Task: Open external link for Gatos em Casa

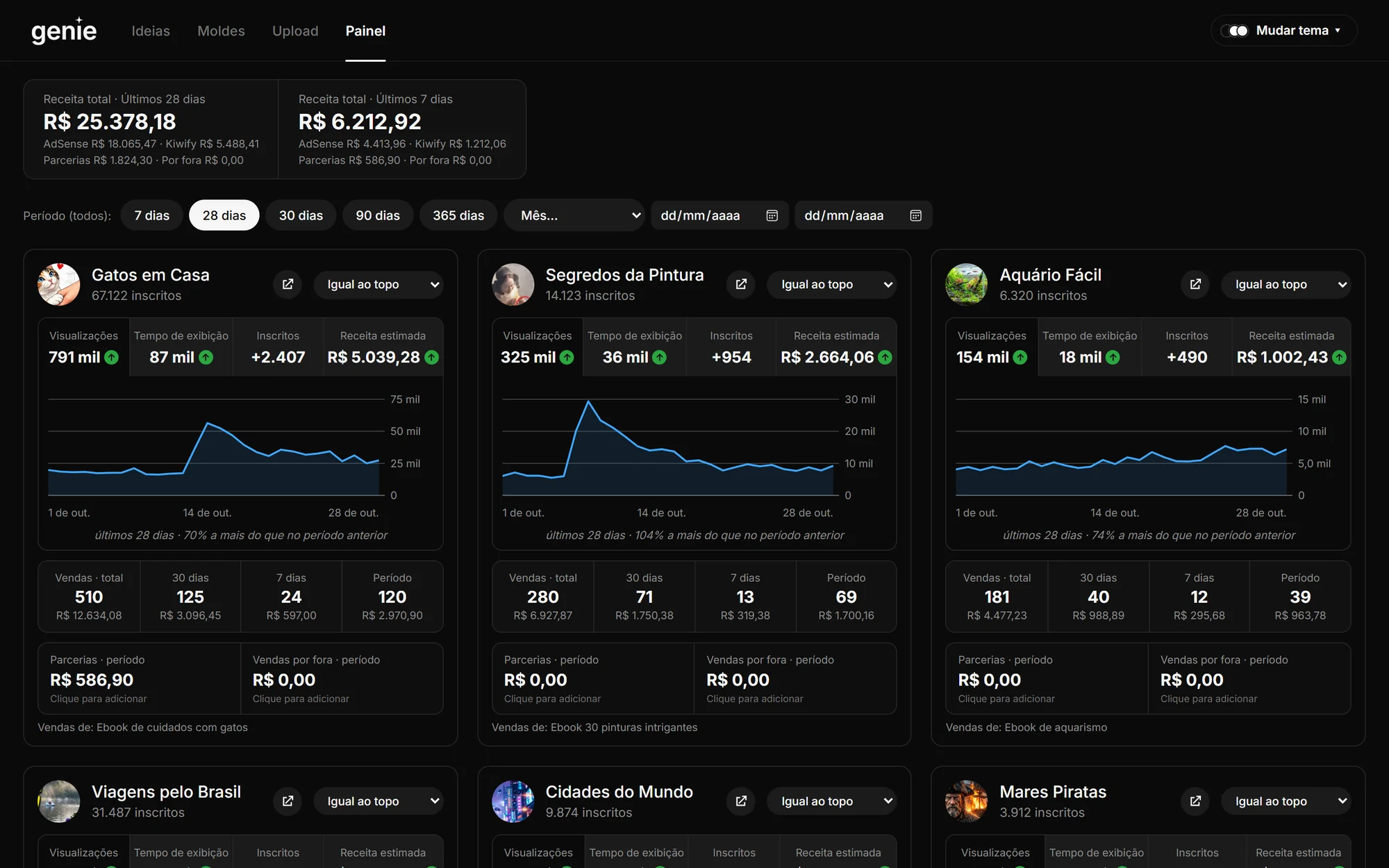Action: click(288, 284)
